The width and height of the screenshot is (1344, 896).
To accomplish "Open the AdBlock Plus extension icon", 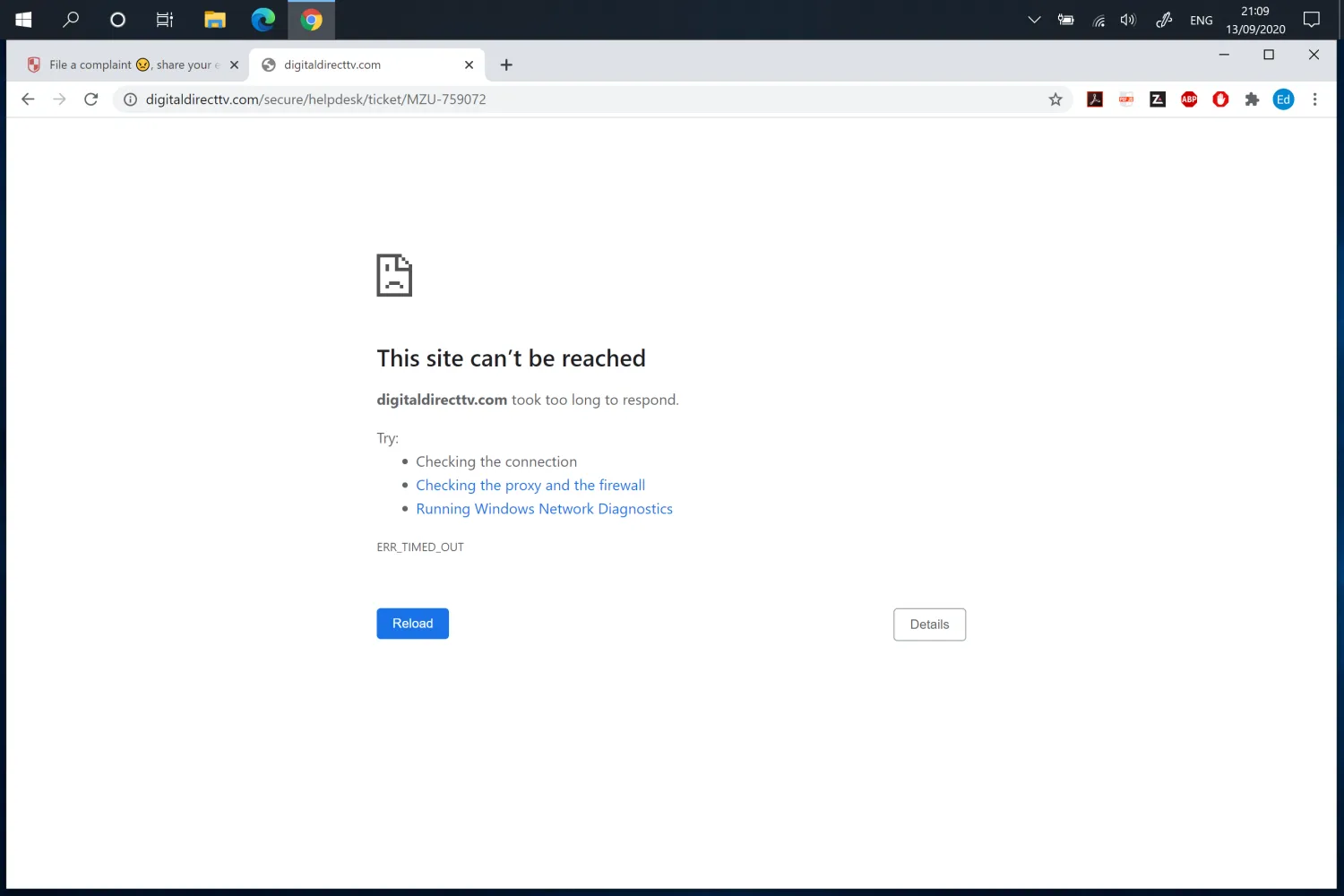I will (1189, 99).
